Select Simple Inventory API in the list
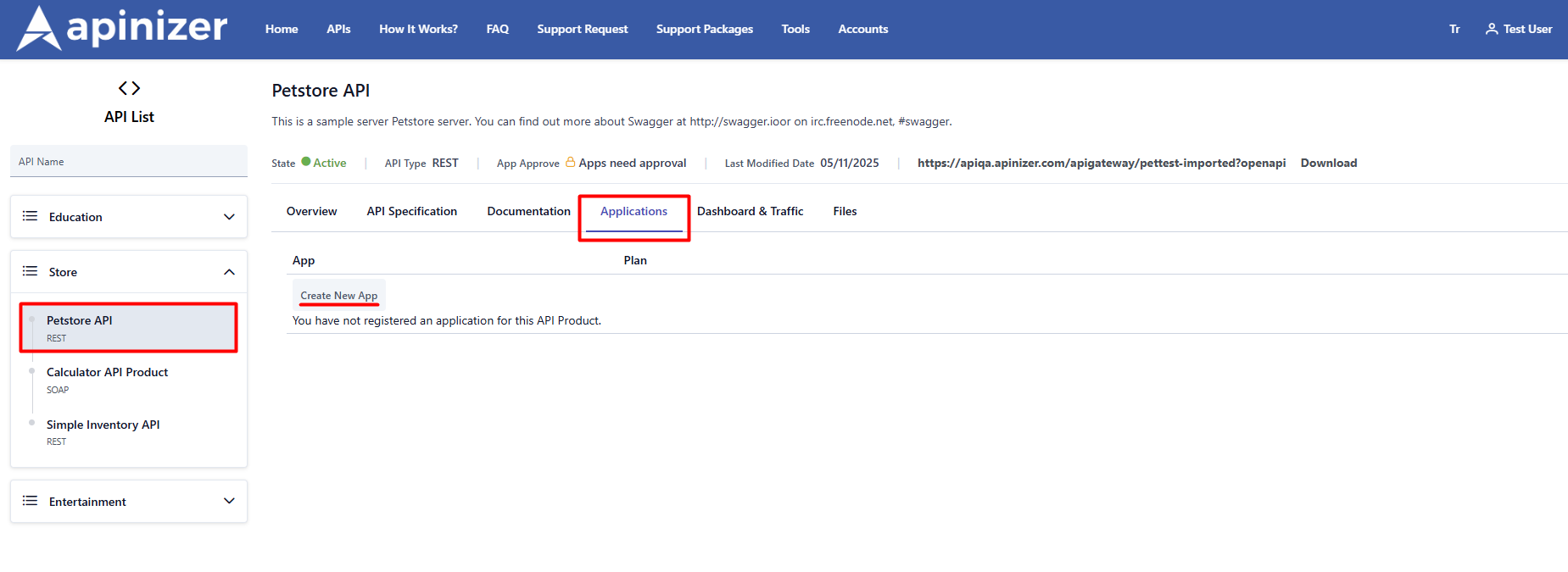The image size is (1568, 572). tap(103, 425)
